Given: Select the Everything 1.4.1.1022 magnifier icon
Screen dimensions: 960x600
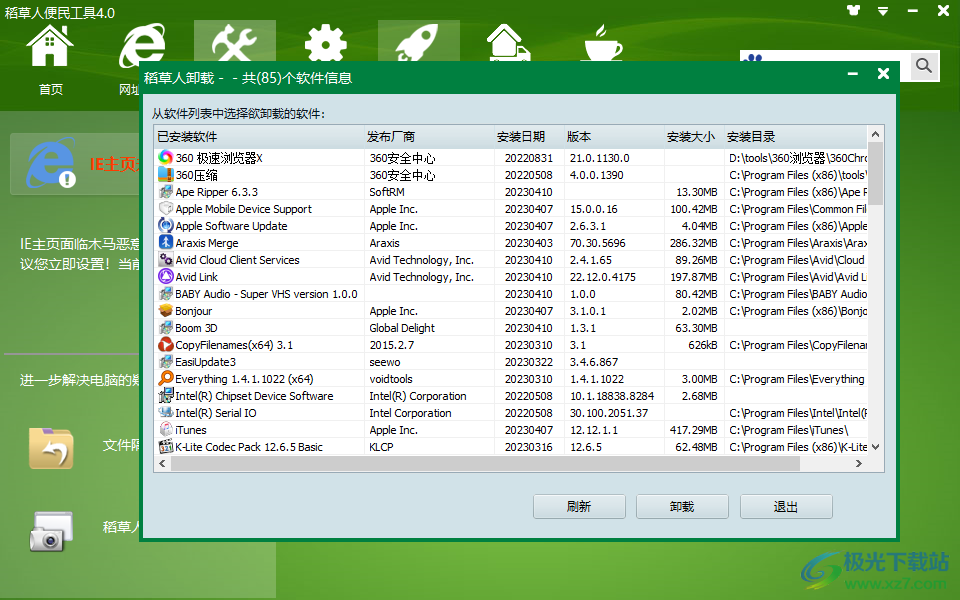Looking at the screenshot, I should tap(165, 378).
